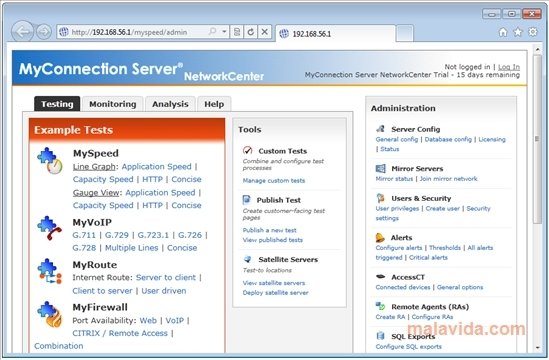This screenshot has width=549, height=360.
Task: Open CITRIX / Remote Access test link
Action: (120, 333)
